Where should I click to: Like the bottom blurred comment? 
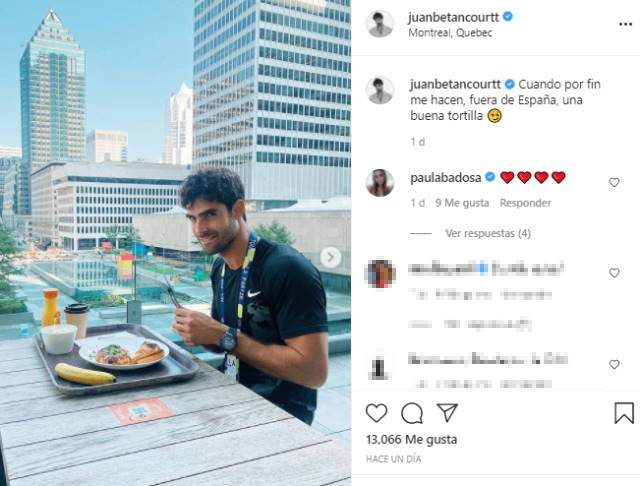(x=614, y=364)
